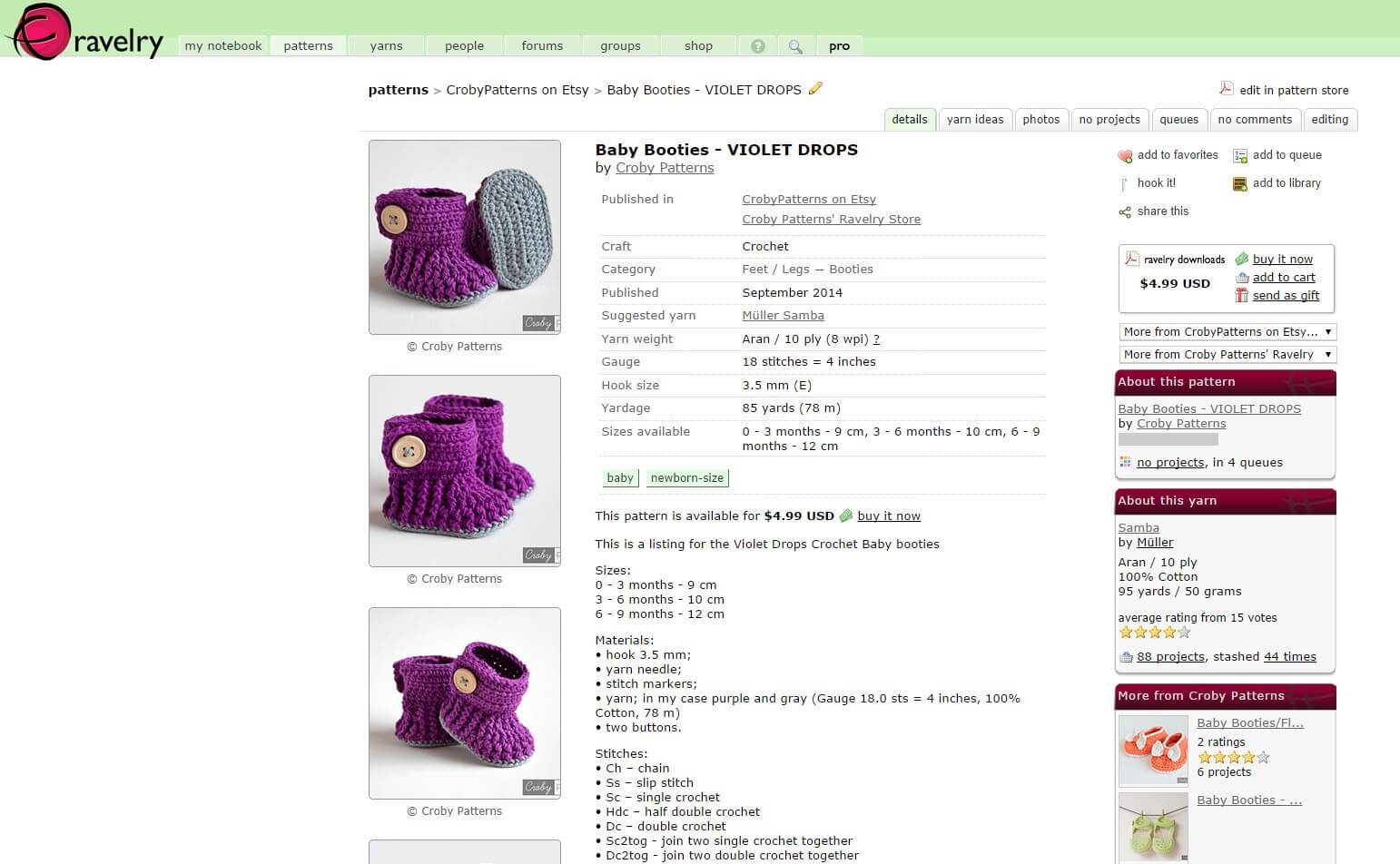Open the patterns menu tab

[x=308, y=46]
